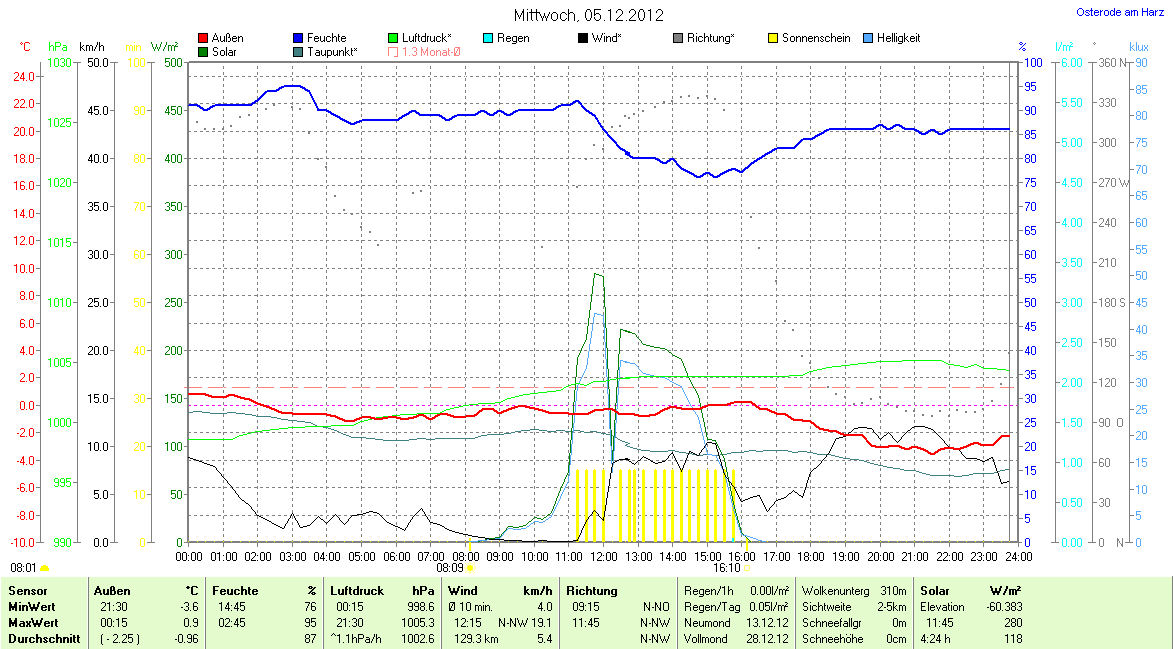Click the chart title Mittwoch, 05.12.2012

click(x=588, y=15)
